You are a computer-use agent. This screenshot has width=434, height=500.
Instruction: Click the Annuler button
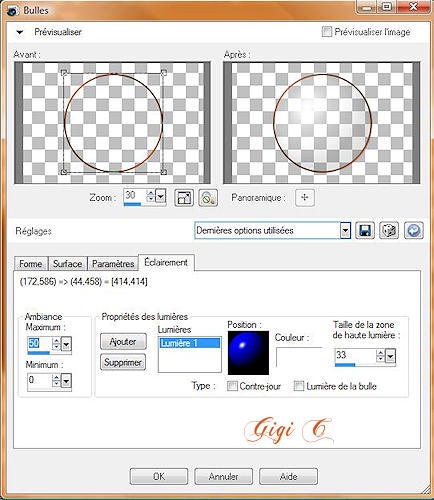click(x=223, y=476)
